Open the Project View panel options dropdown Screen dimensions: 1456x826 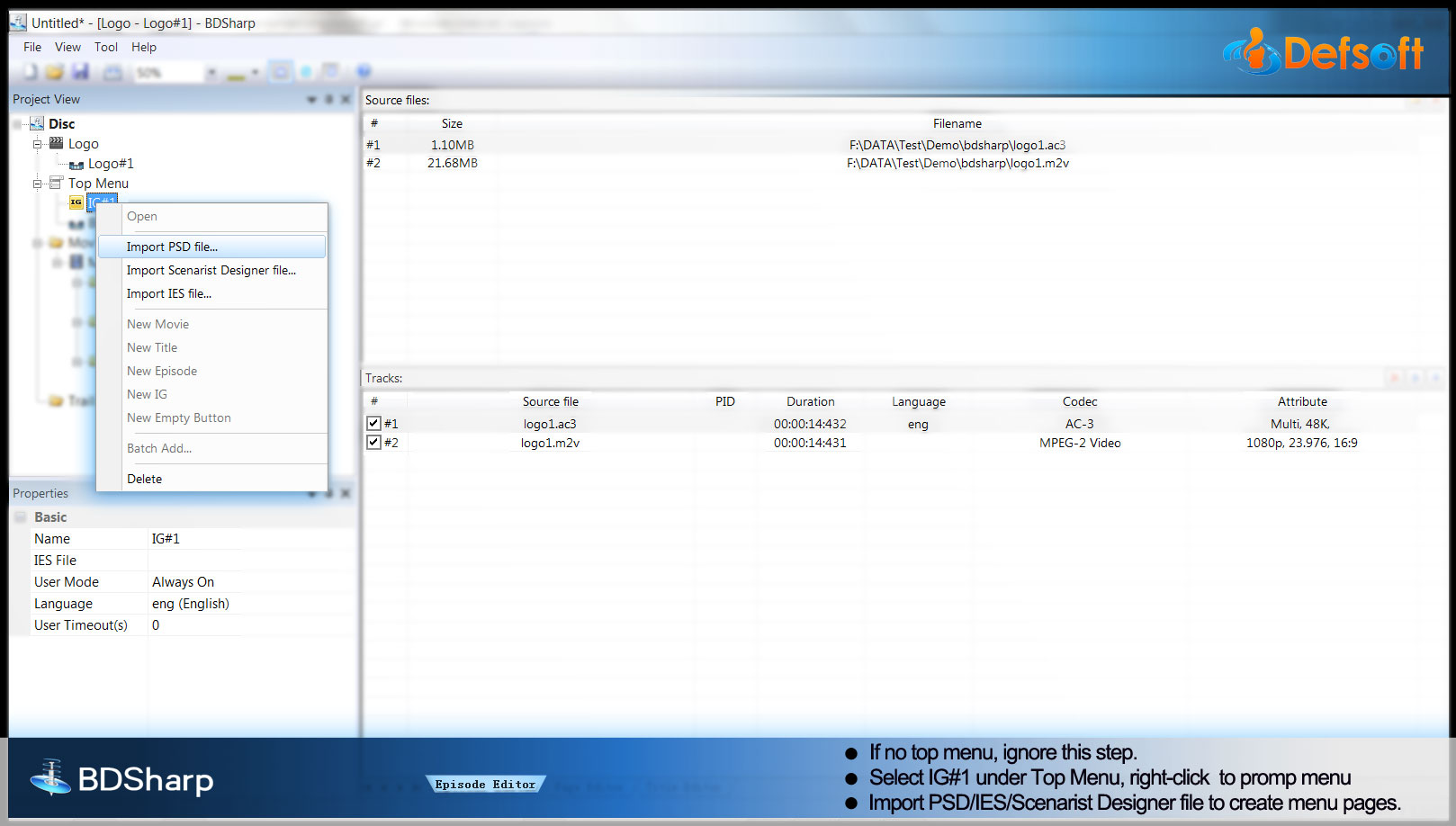click(312, 99)
